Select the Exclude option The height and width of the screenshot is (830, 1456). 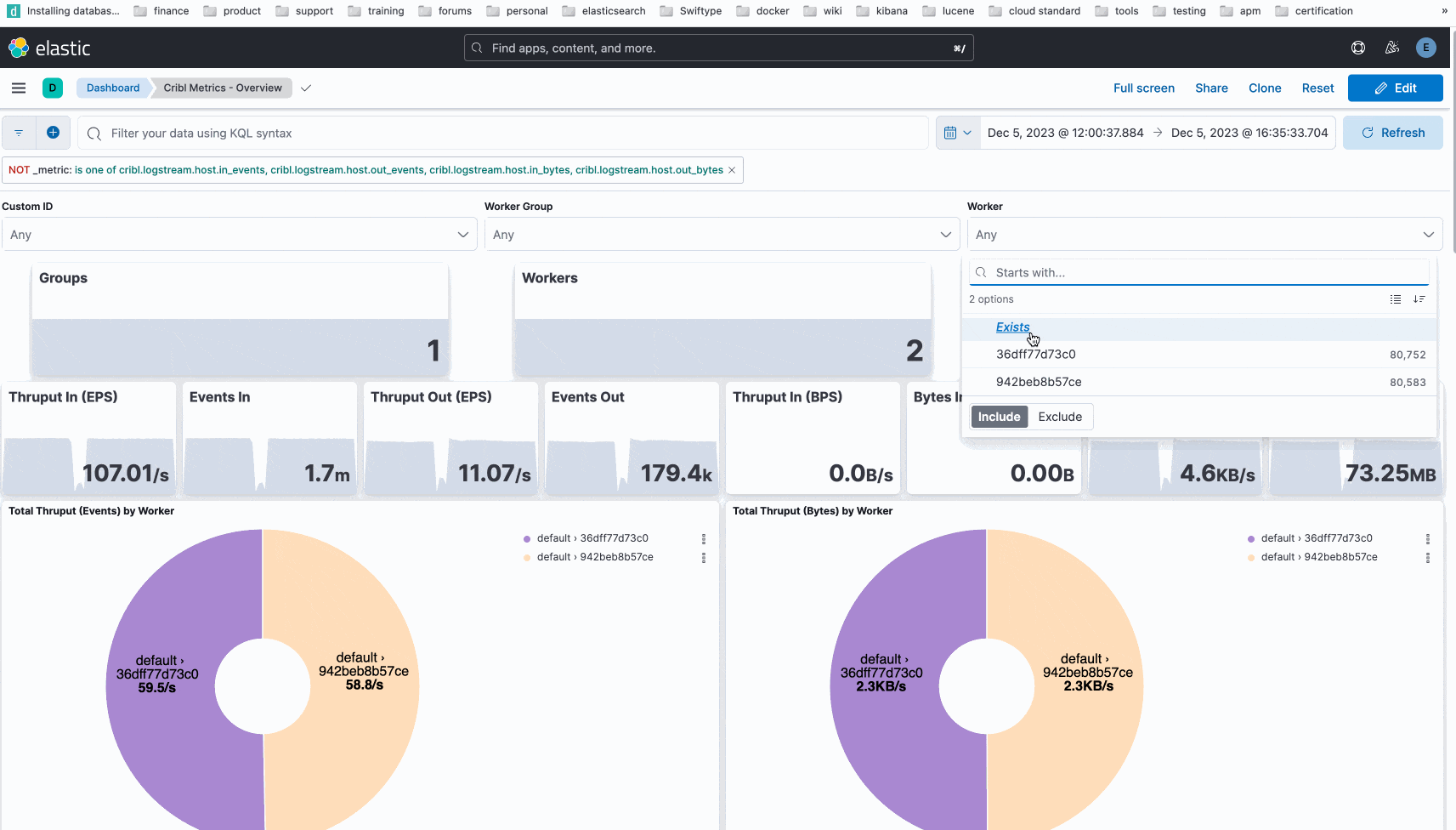[x=1060, y=417]
